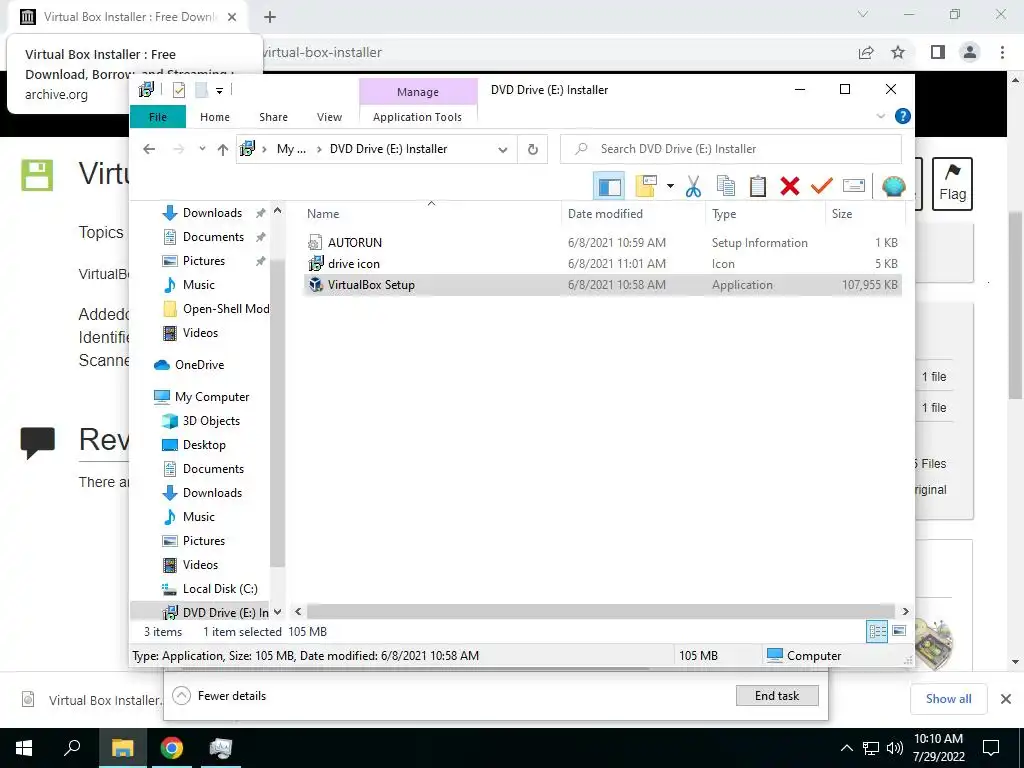
Task: Open Customize Quick Access Toolbar dropdown
Action: click(220, 91)
